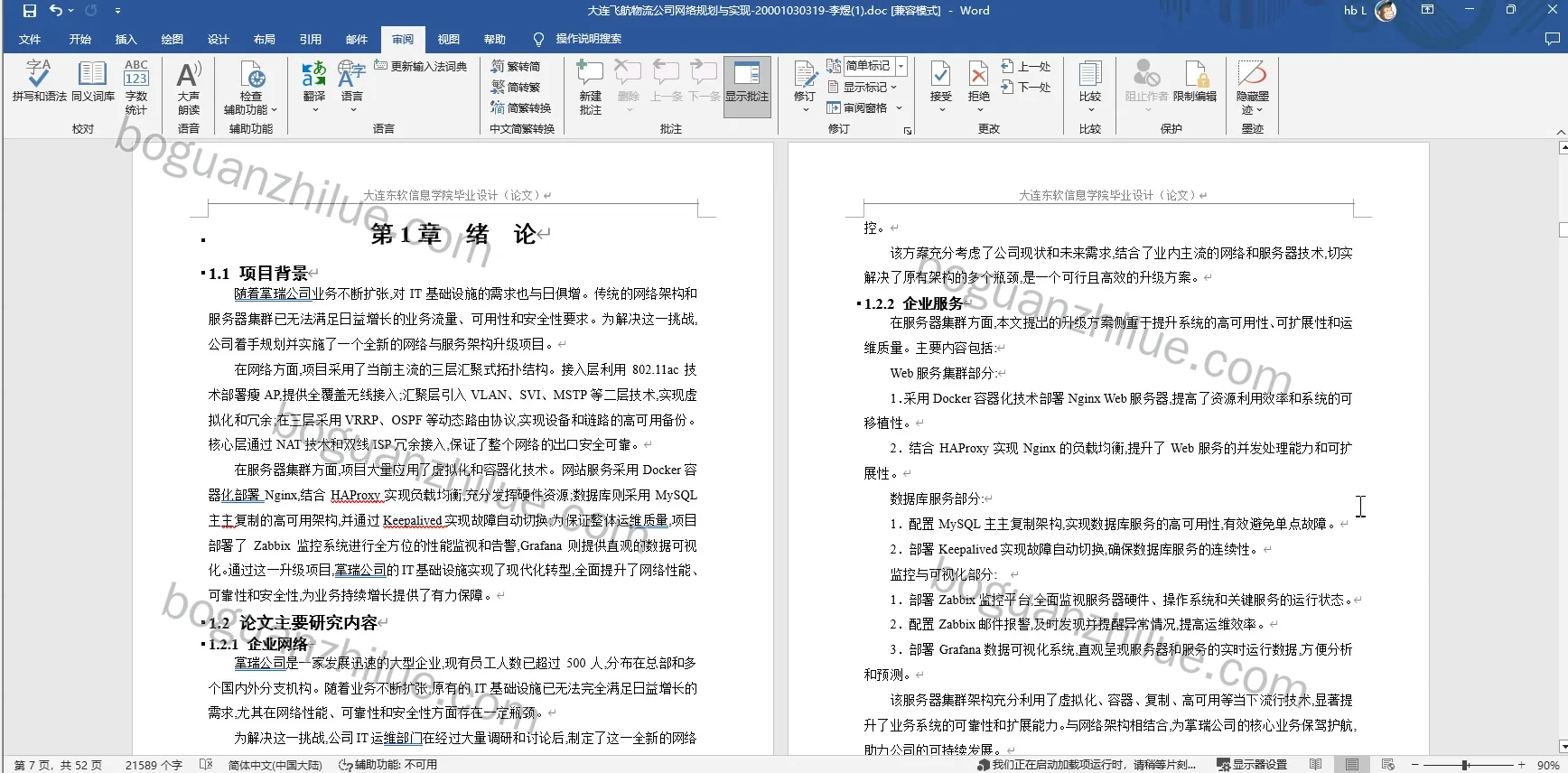Switch to the Layout (布局) tab
This screenshot has width=1568, height=773.
click(x=264, y=39)
